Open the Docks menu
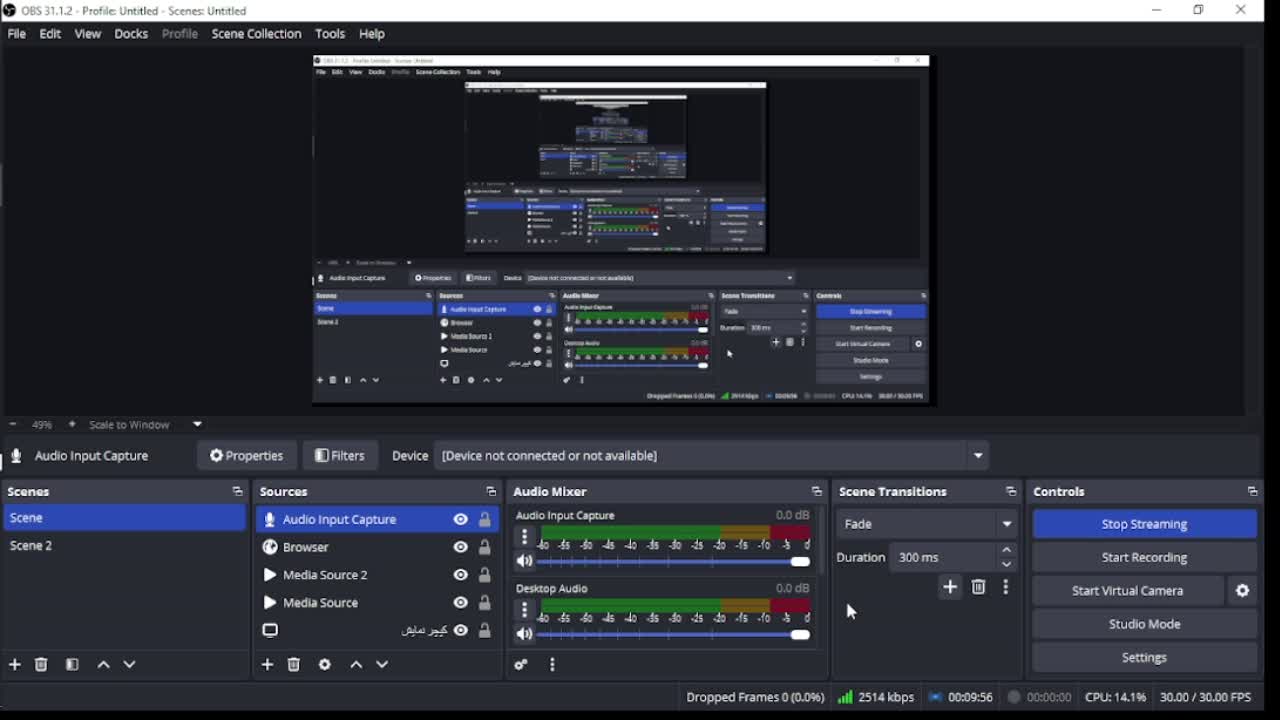Screen dimensions: 1280x720 [x=131, y=34]
